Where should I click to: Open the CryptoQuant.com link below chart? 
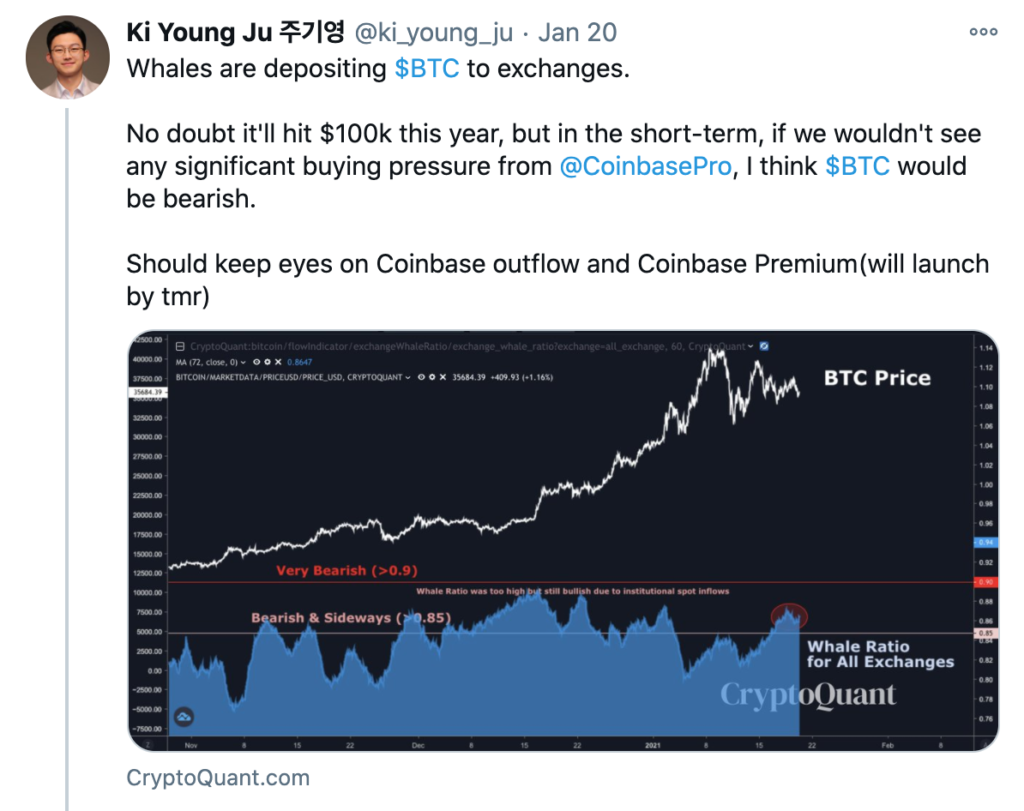click(x=218, y=778)
